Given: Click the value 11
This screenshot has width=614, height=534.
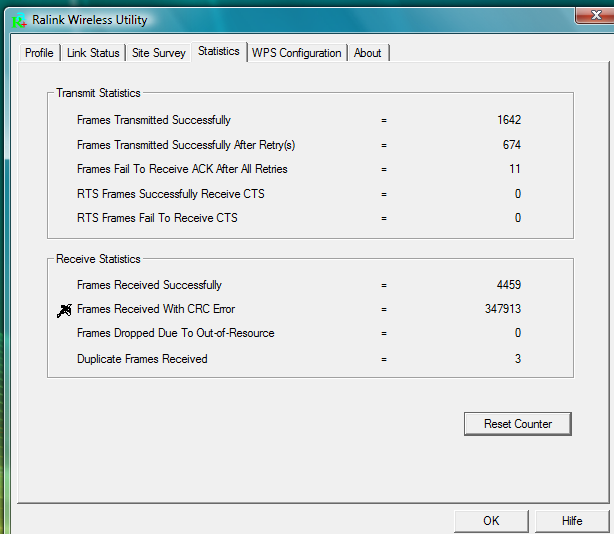Looking at the screenshot, I should pyautogui.click(x=515, y=169).
